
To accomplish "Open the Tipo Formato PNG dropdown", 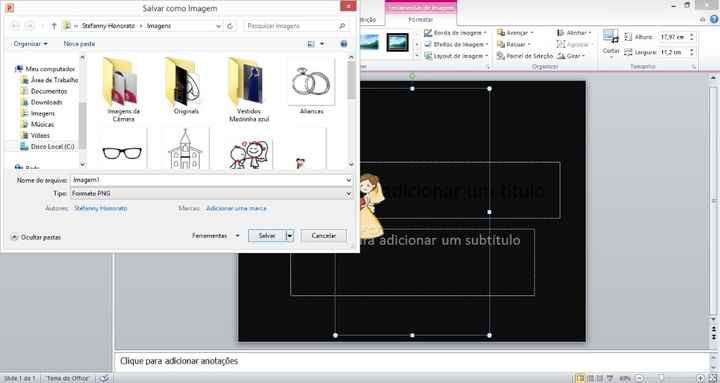I will click(x=211, y=194).
